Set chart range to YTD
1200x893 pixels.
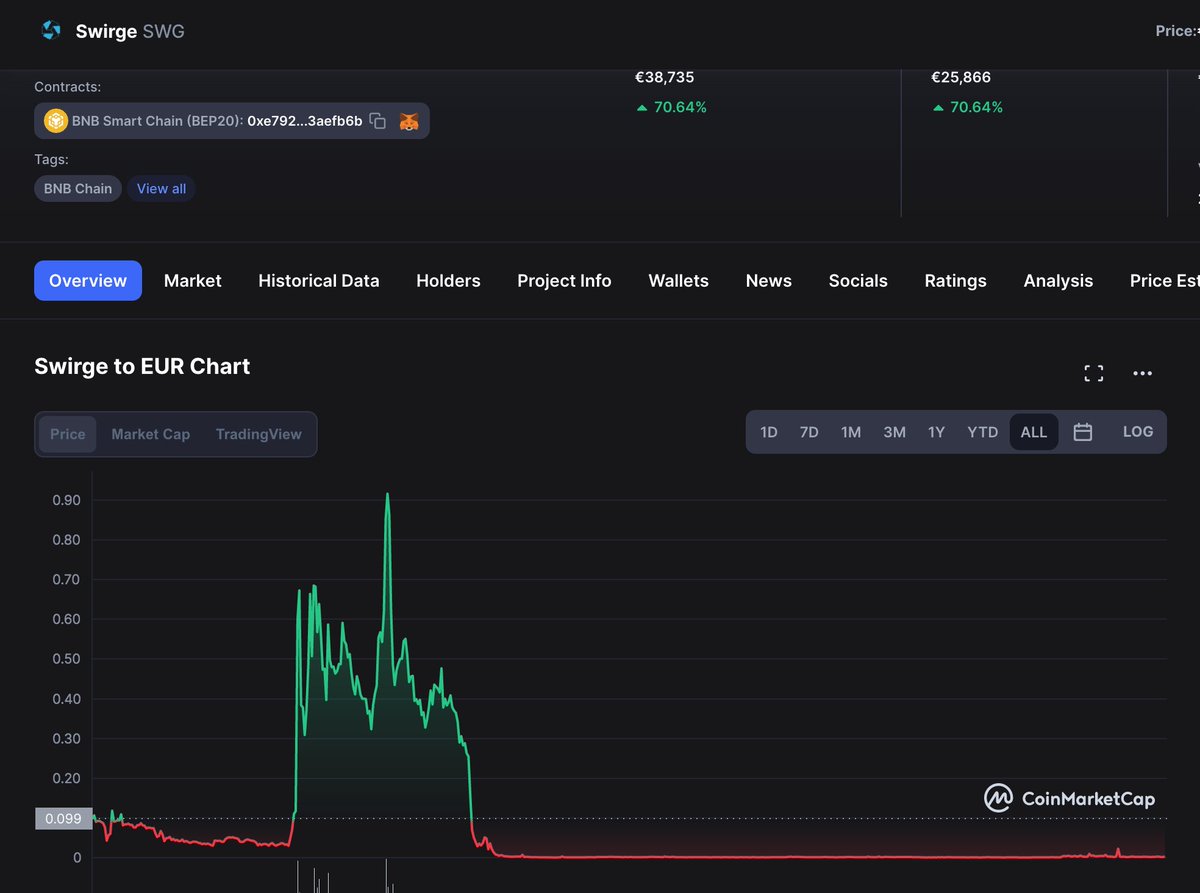click(983, 432)
